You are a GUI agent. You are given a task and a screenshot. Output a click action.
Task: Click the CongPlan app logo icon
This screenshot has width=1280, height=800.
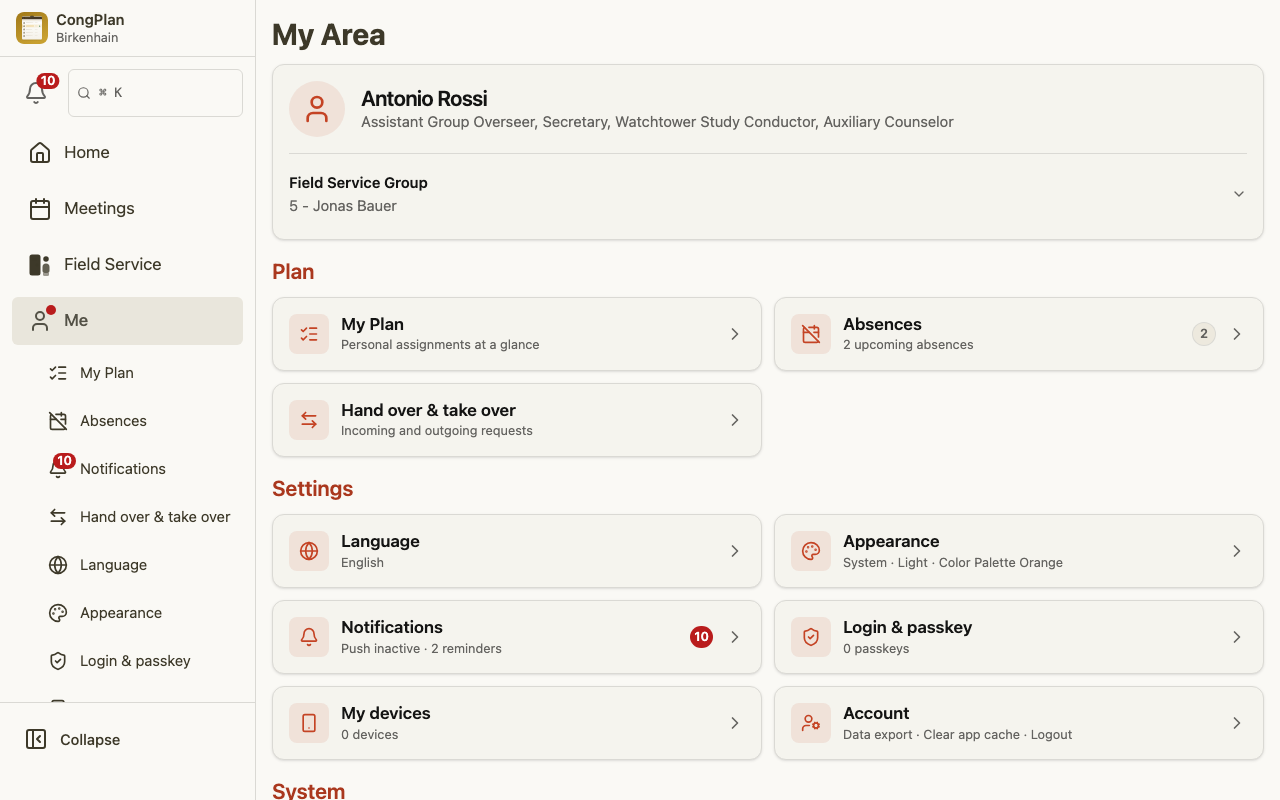pos(32,28)
